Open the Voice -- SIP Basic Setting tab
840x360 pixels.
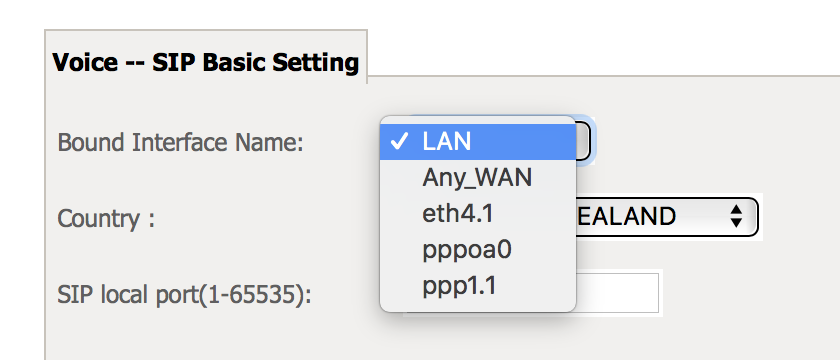[x=206, y=63]
